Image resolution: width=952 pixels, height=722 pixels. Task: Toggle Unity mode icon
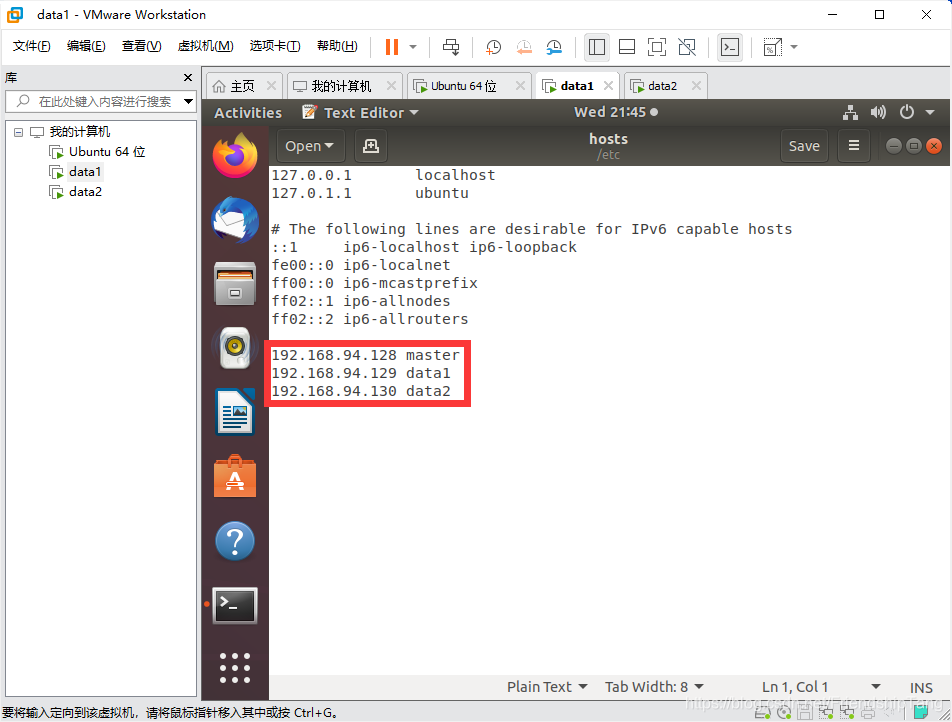(687, 47)
